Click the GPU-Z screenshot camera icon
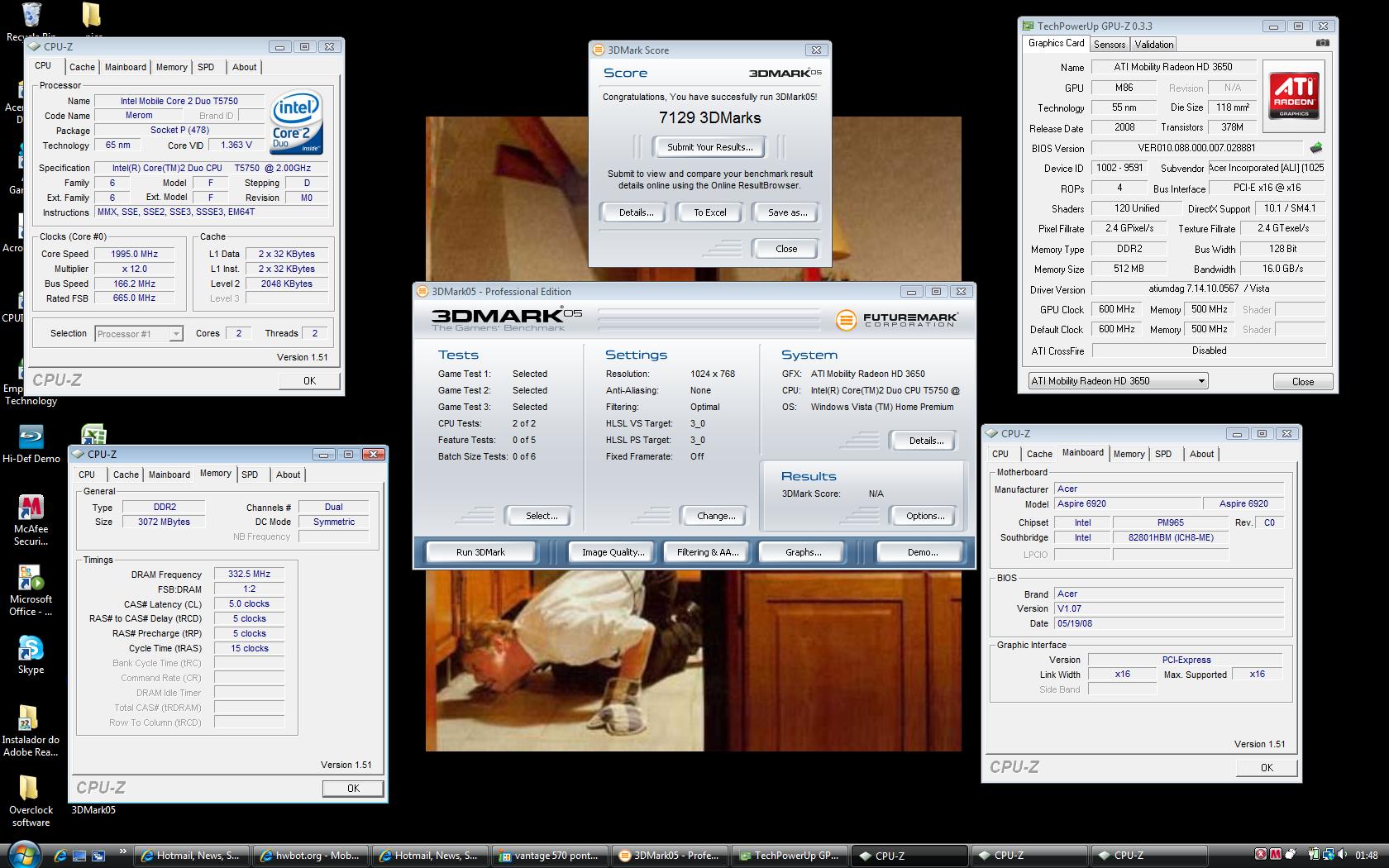 (x=1322, y=43)
